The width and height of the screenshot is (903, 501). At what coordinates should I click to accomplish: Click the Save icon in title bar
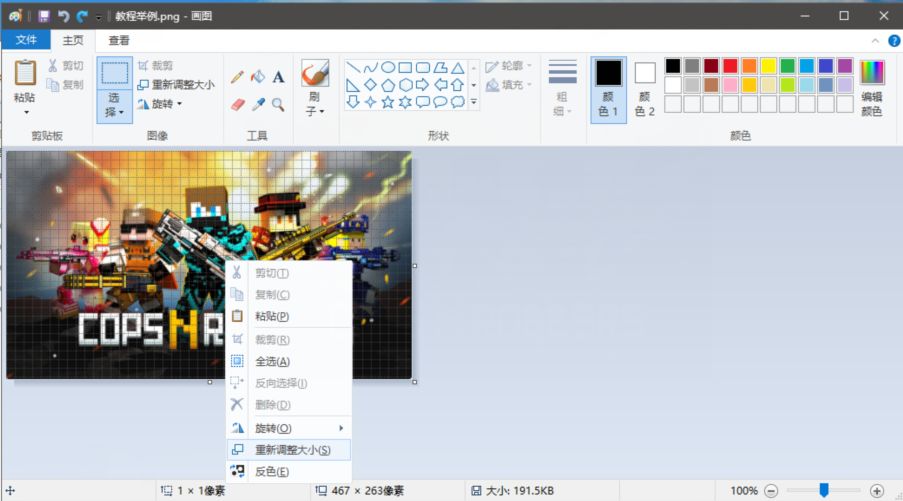click(x=44, y=16)
